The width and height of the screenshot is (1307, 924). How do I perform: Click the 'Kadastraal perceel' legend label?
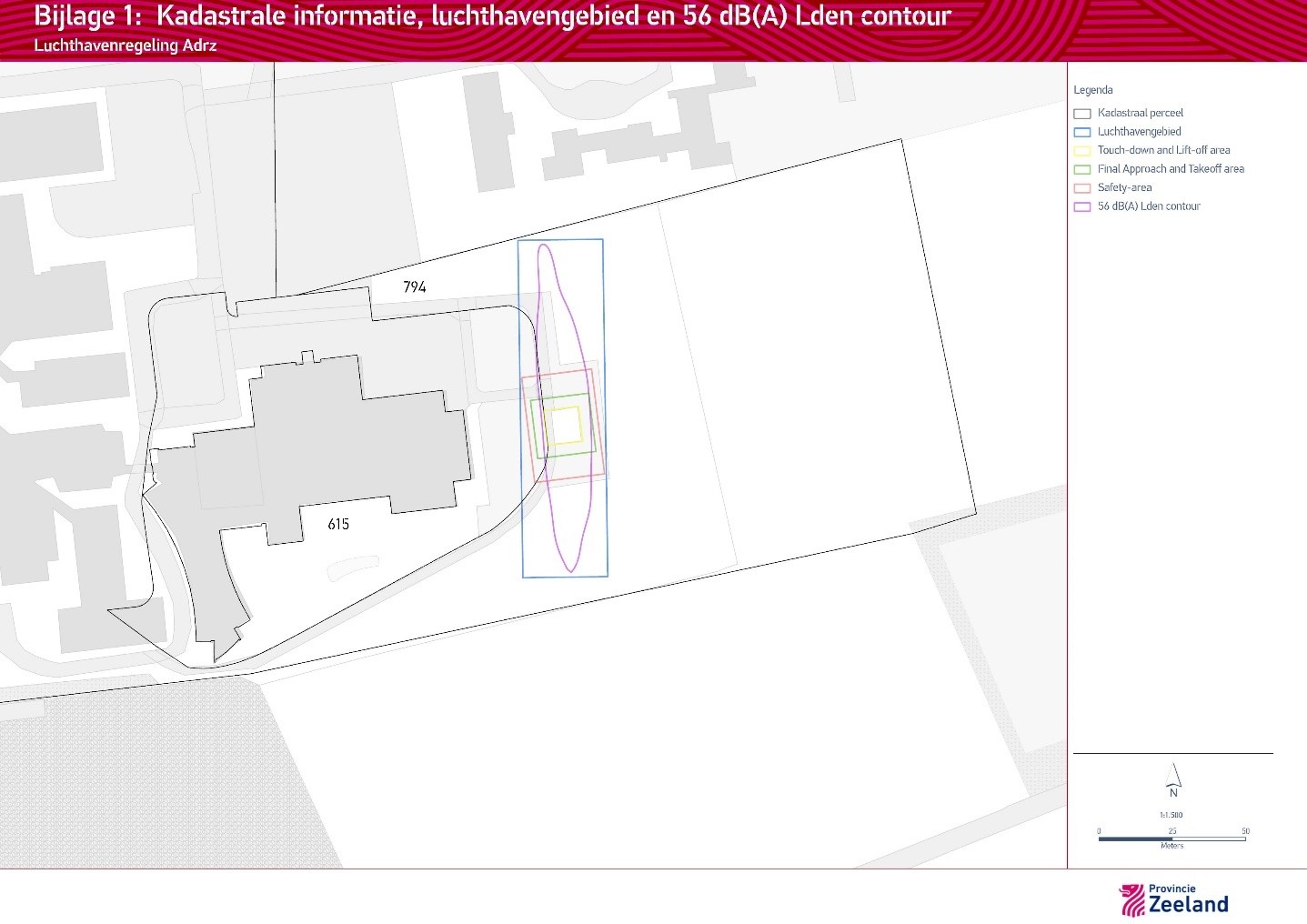tap(1140, 113)
